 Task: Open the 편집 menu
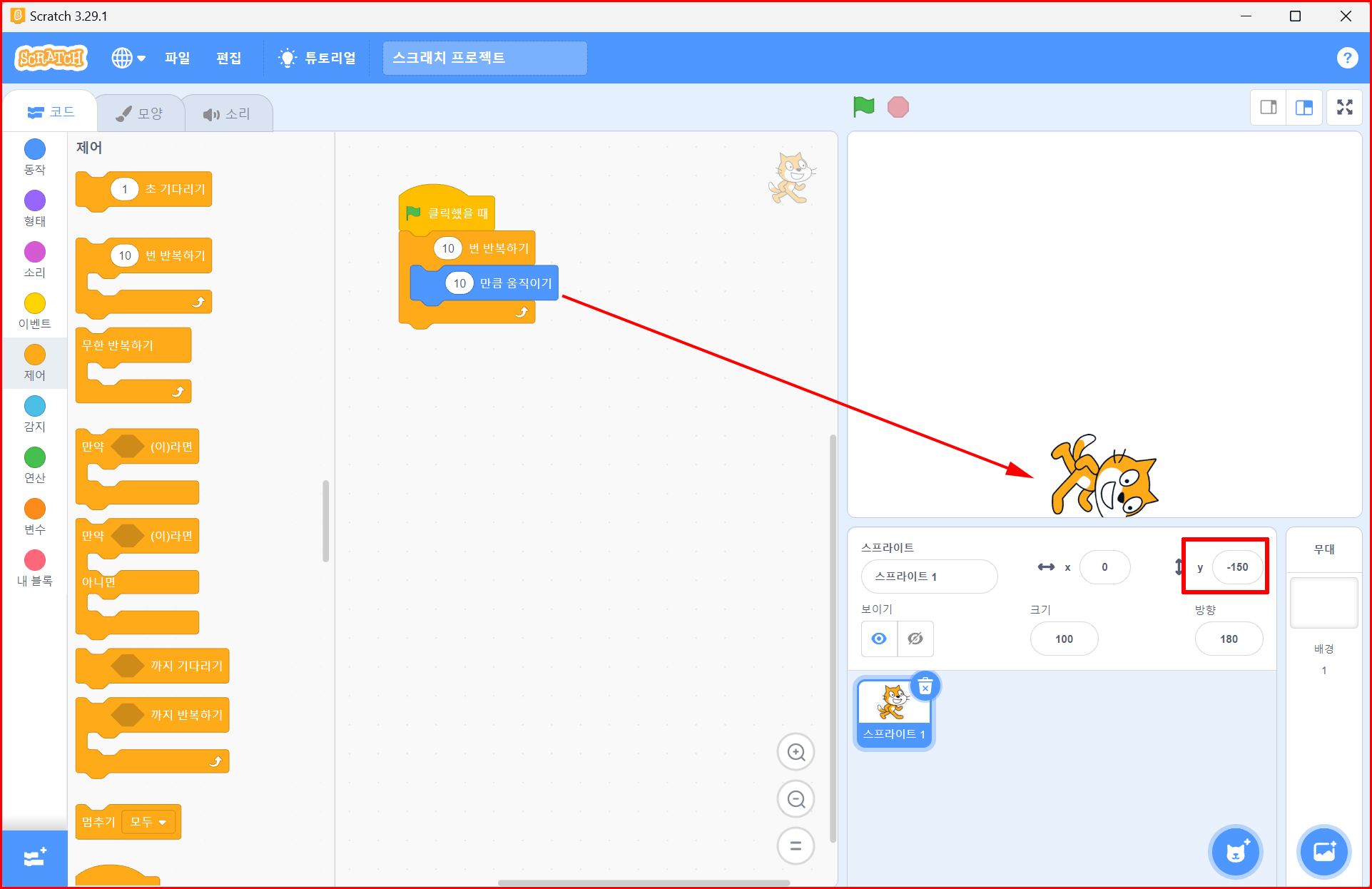coord(228,58)
